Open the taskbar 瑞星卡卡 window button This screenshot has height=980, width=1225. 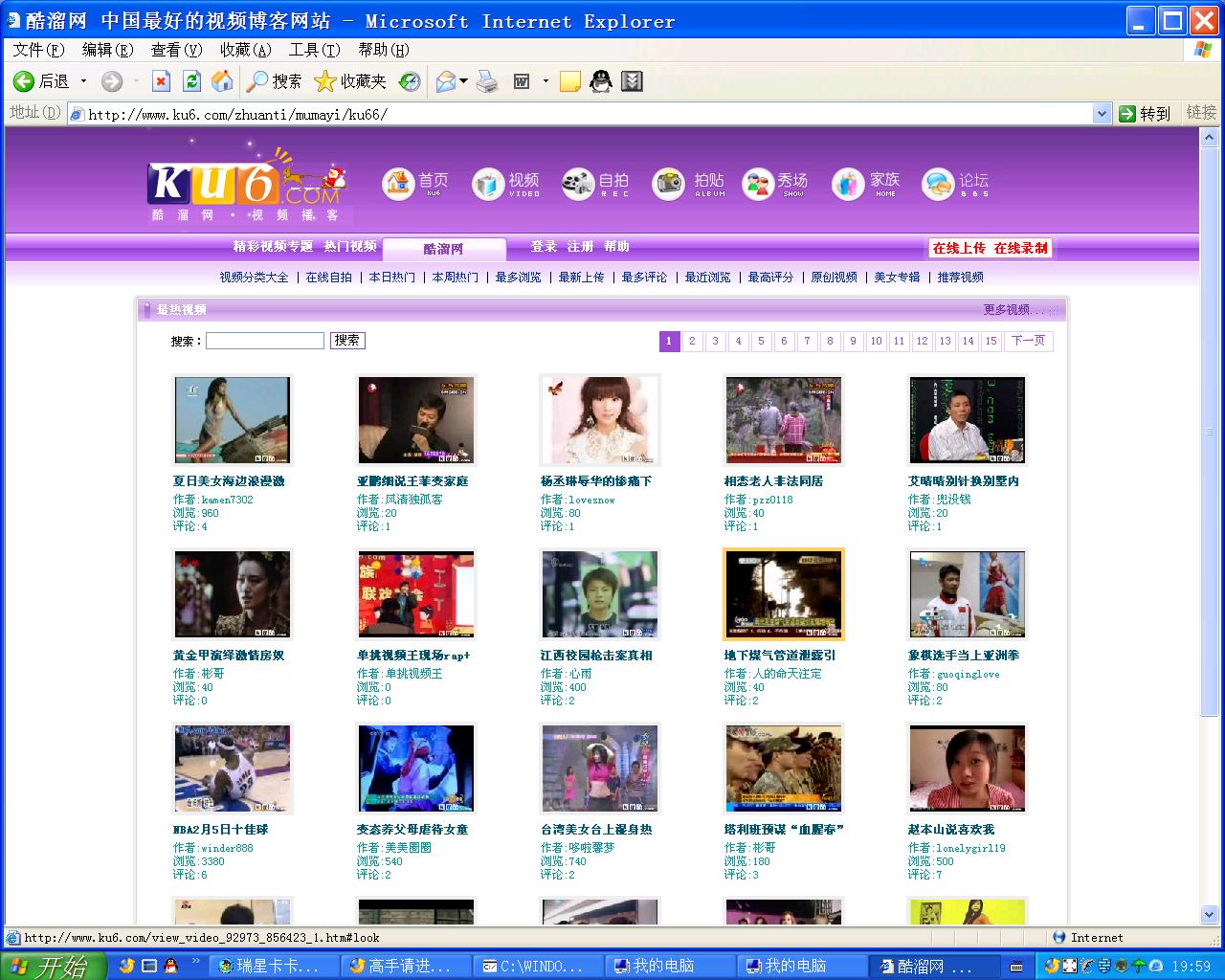(x=276, y=966)
